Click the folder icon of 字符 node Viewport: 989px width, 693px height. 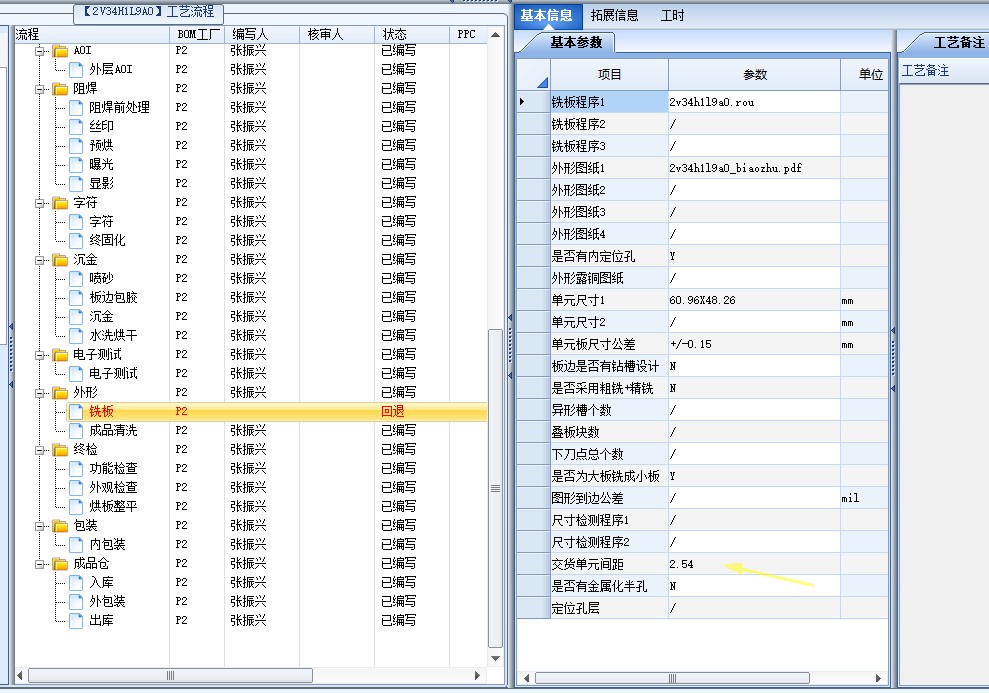60,202
